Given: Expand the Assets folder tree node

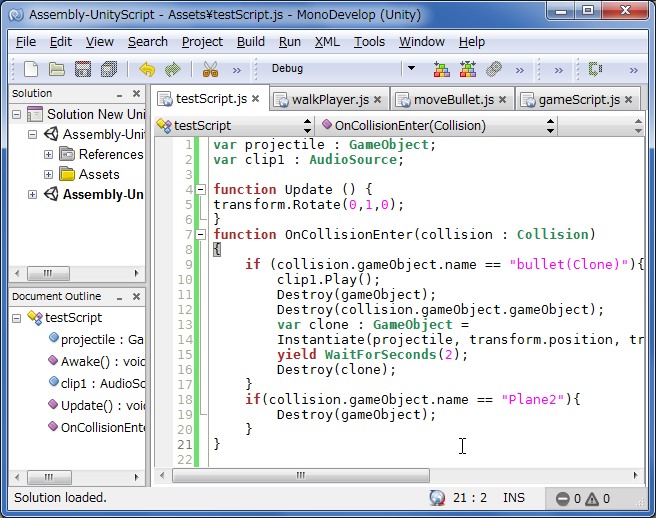Looking at the screenshot, I should (49, 175).
